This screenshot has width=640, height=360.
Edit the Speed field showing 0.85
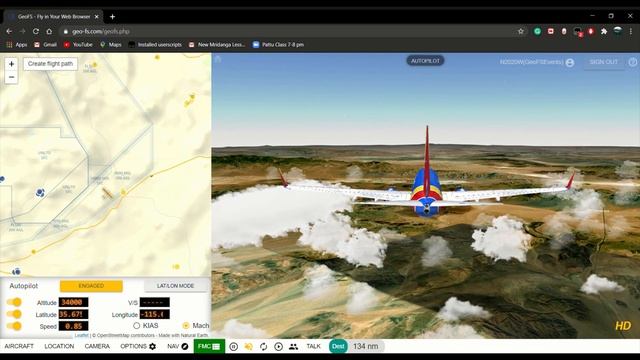(73, 326)
